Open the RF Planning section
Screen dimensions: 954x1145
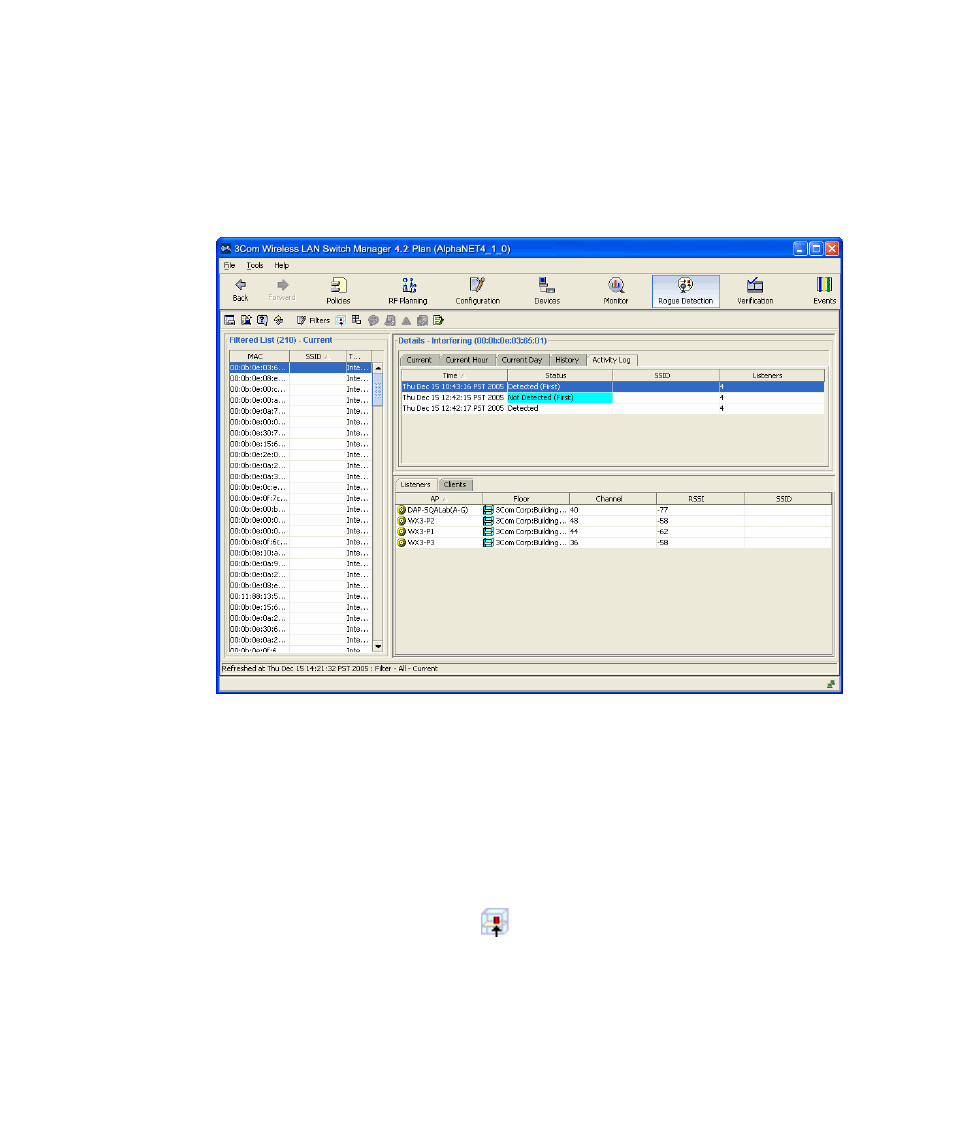click(408, 291)
